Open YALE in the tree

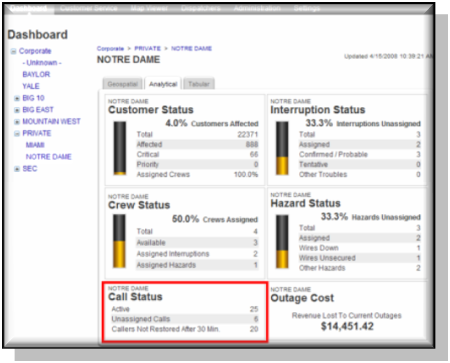[31, 86]
